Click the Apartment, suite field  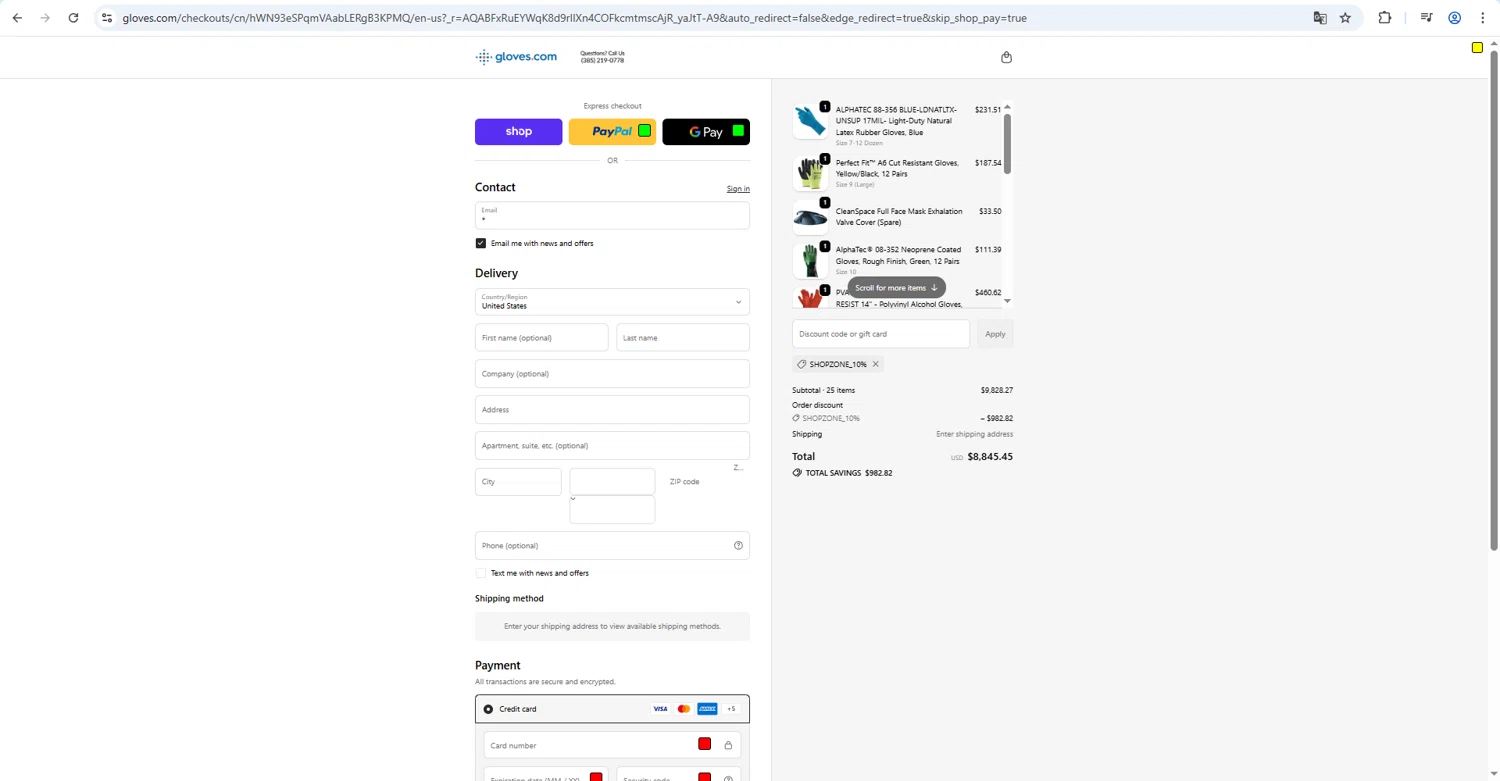click(612, 446)
